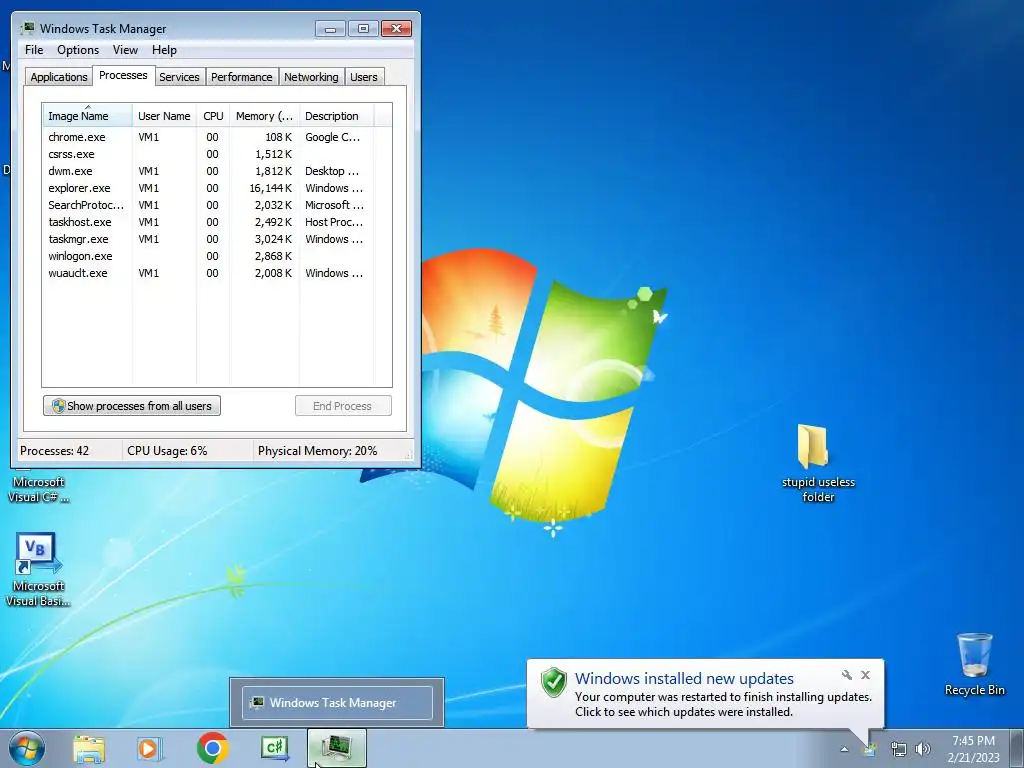Open the File menu
The width and height of the screenshot is (1024, 768).
34,50
